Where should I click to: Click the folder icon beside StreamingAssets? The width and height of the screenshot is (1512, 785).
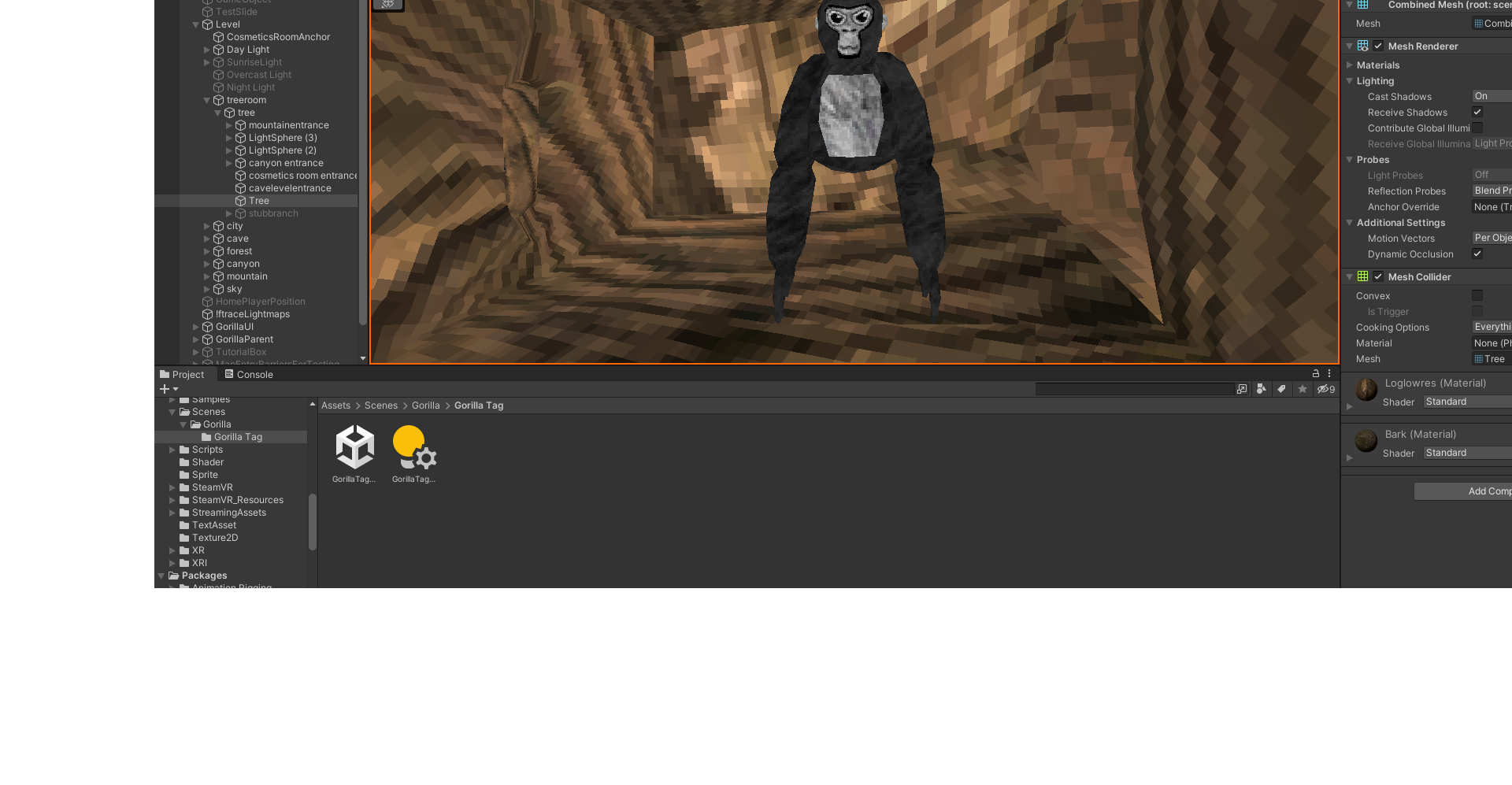184,513
